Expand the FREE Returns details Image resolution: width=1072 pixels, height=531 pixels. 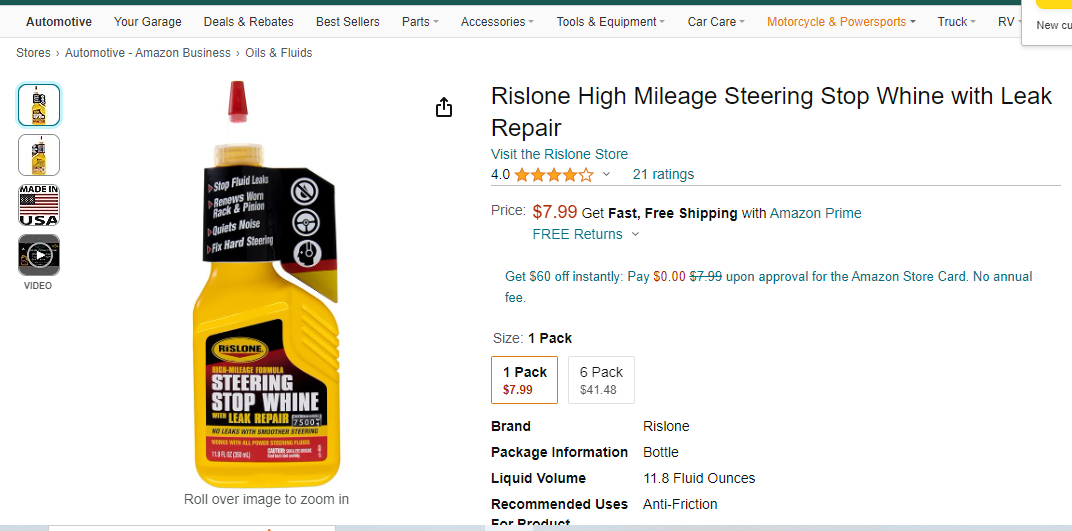pyautogui.click(x=586, y=234)
